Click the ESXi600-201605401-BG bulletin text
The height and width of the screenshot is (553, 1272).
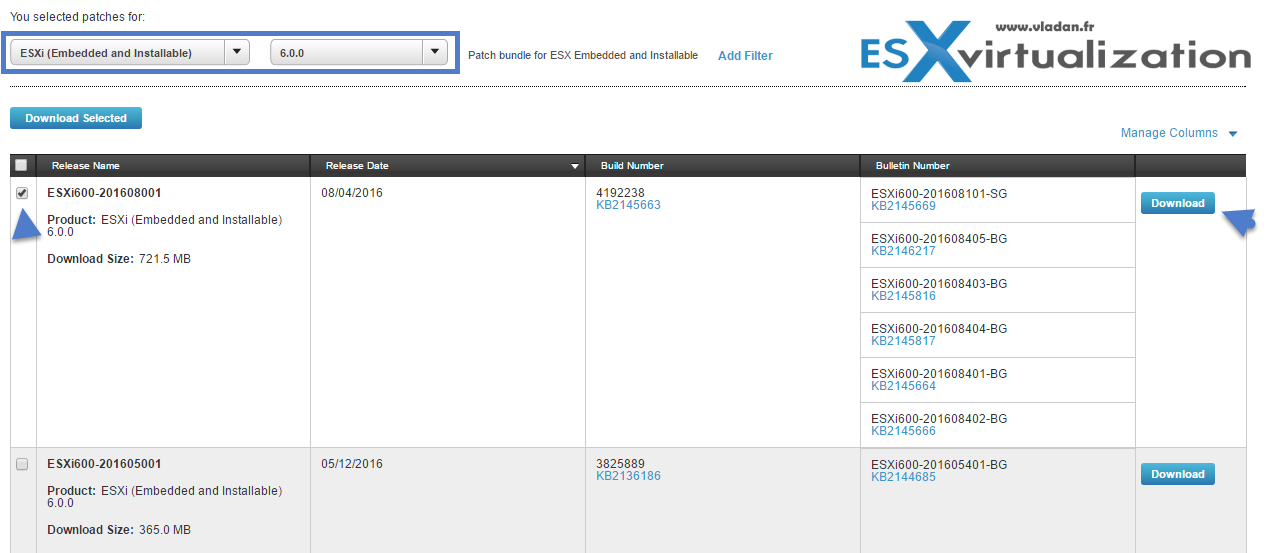click(939, 465)
